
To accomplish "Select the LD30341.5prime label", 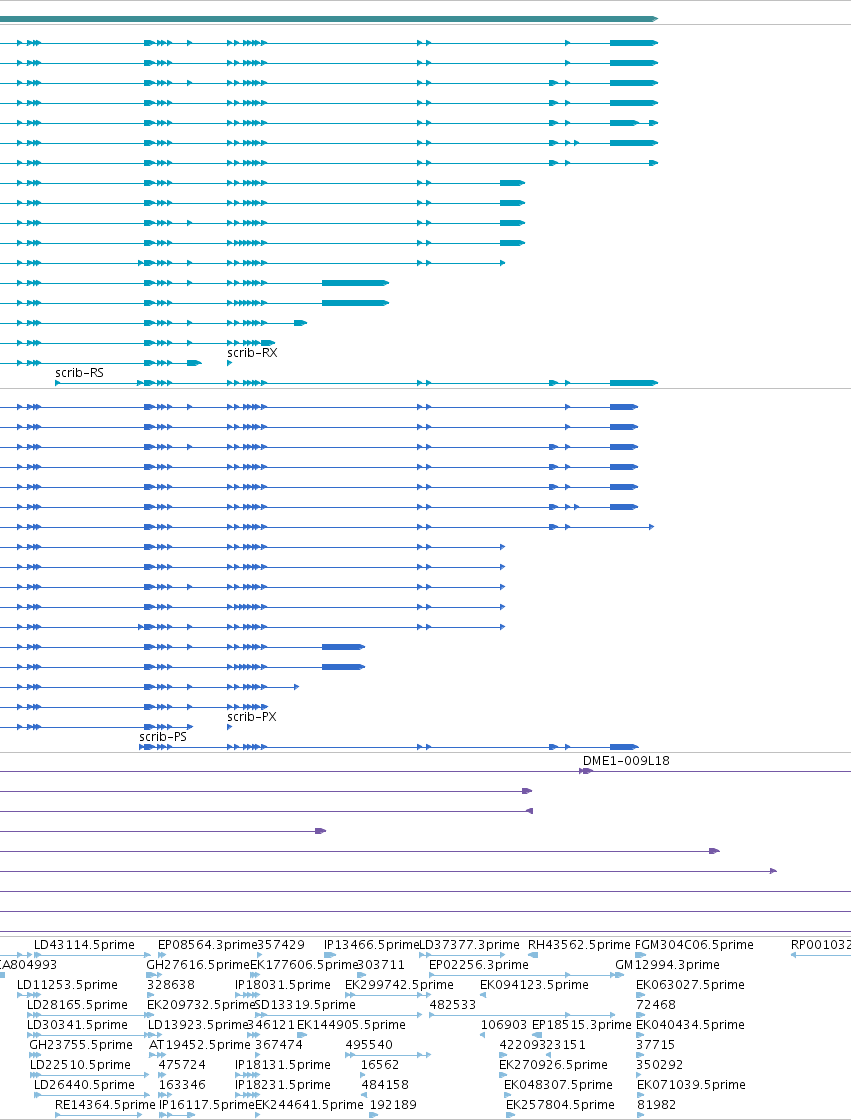I will tap(77, 1025).
